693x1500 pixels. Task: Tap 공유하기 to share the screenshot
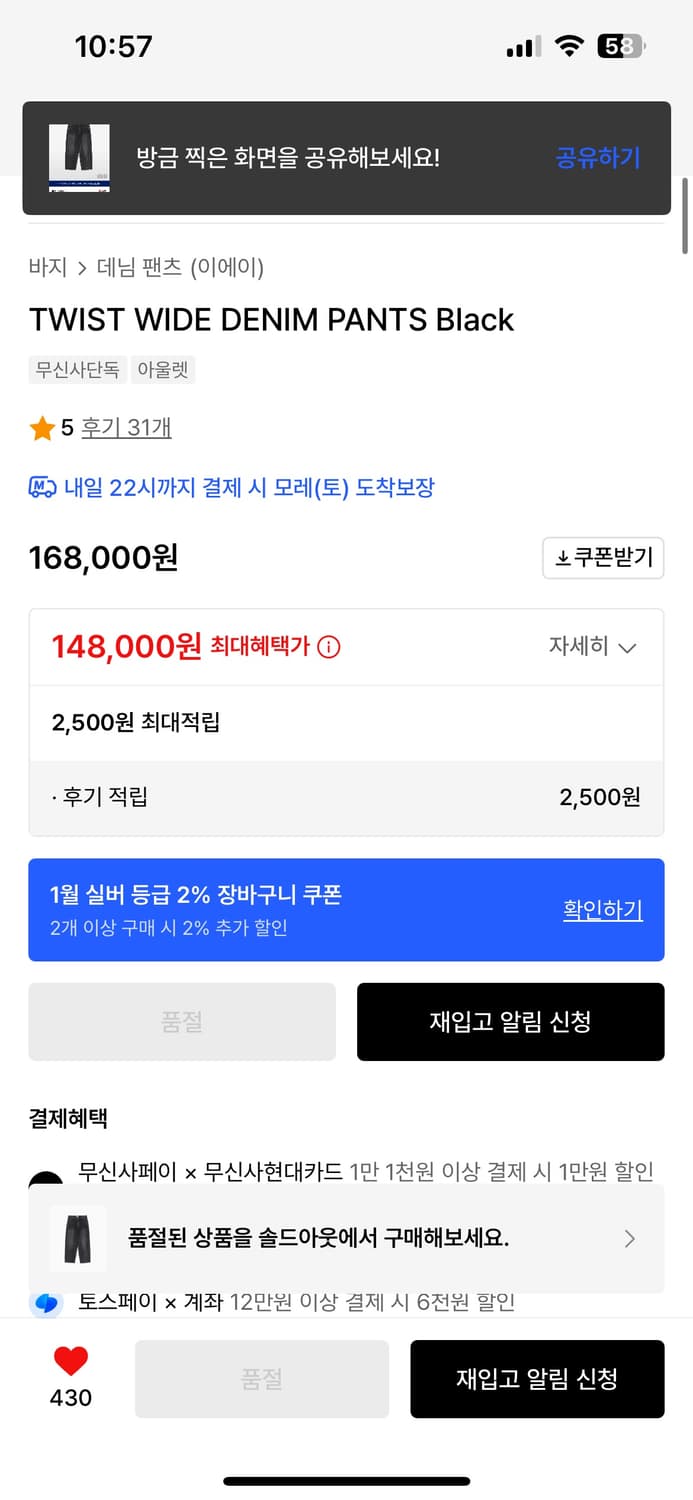[597, 157]
